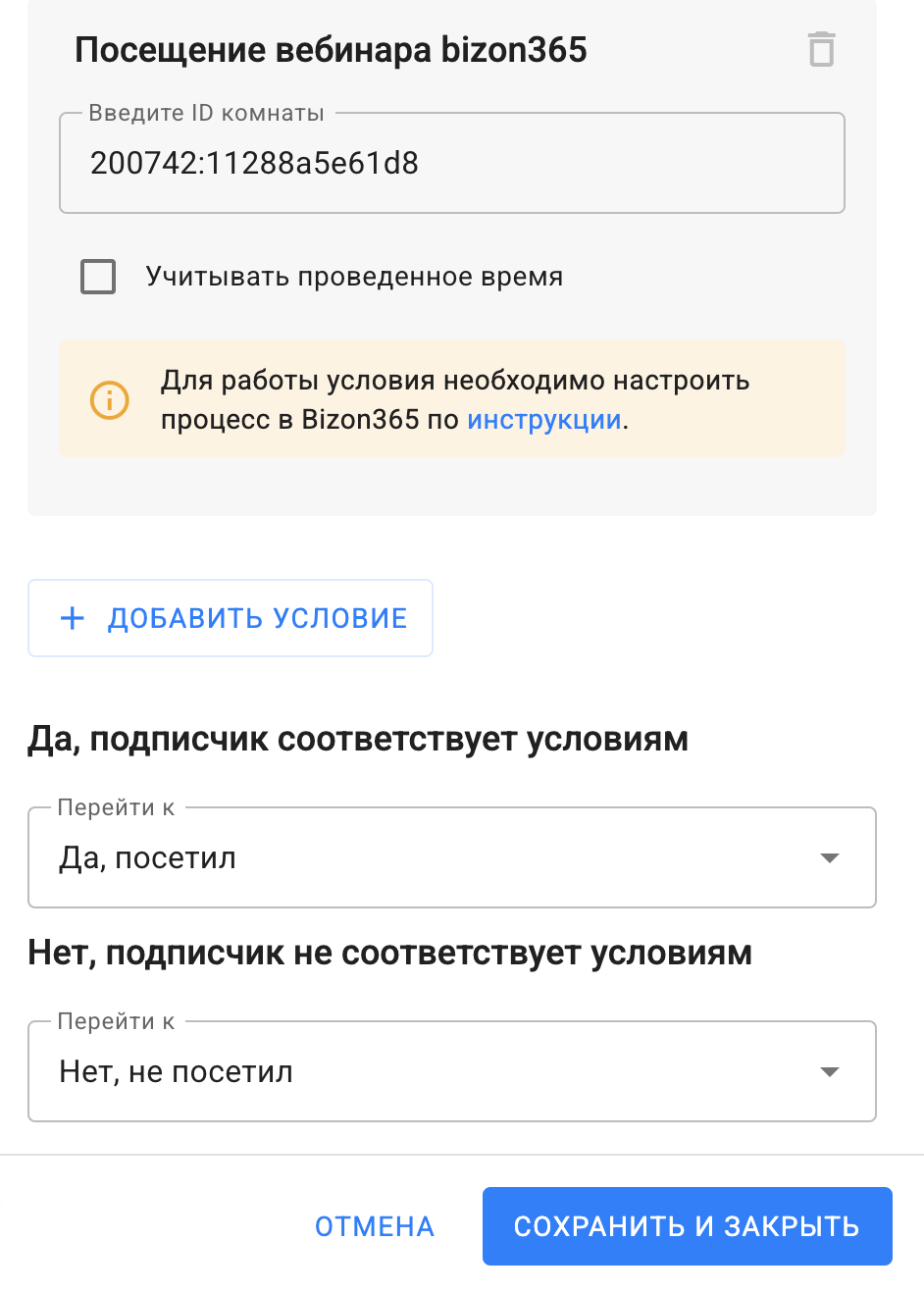Open the инструкции link

click(544, 420)
